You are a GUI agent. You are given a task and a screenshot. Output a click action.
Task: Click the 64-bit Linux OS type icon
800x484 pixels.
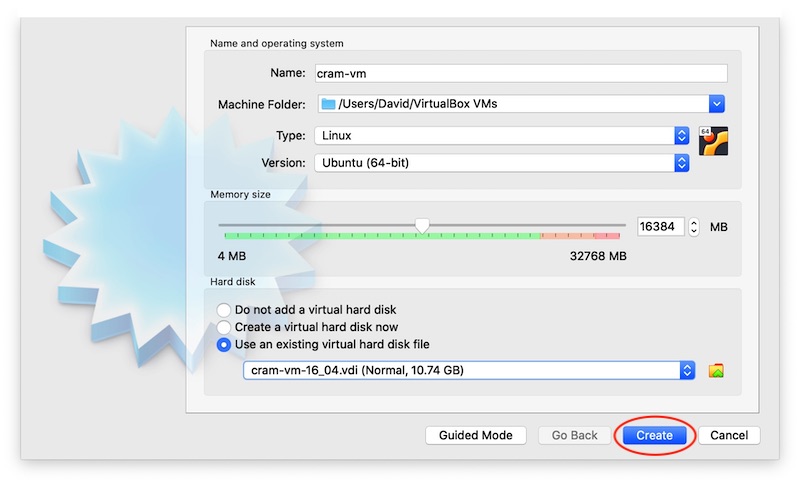tap(713, 141)
